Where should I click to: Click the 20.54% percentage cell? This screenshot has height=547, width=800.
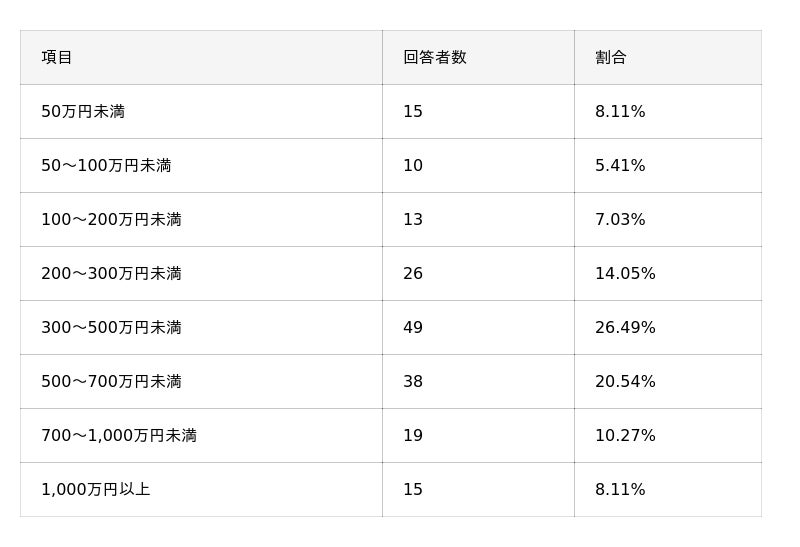pos(625,382)
